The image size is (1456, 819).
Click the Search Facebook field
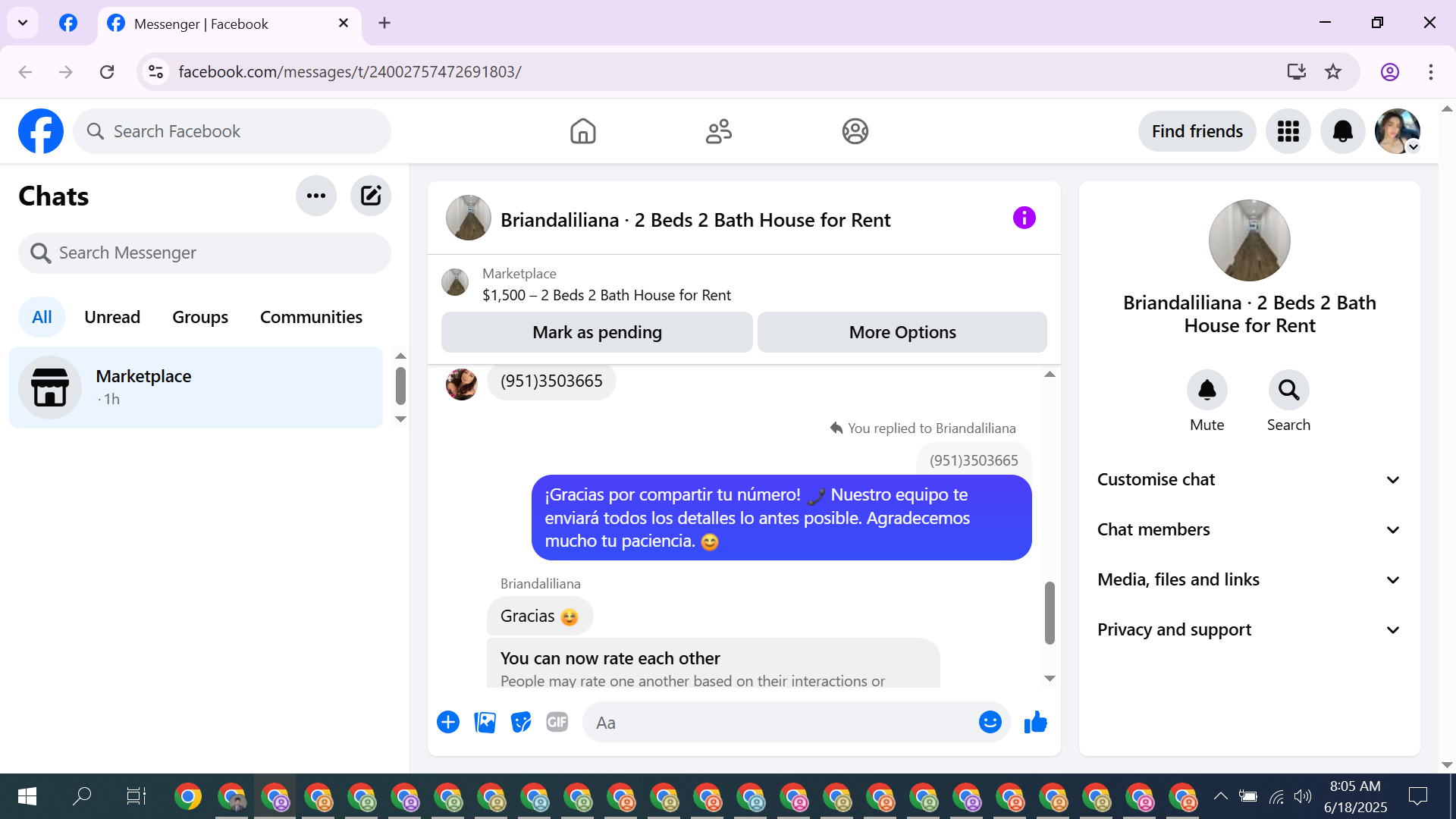[232, 131]
